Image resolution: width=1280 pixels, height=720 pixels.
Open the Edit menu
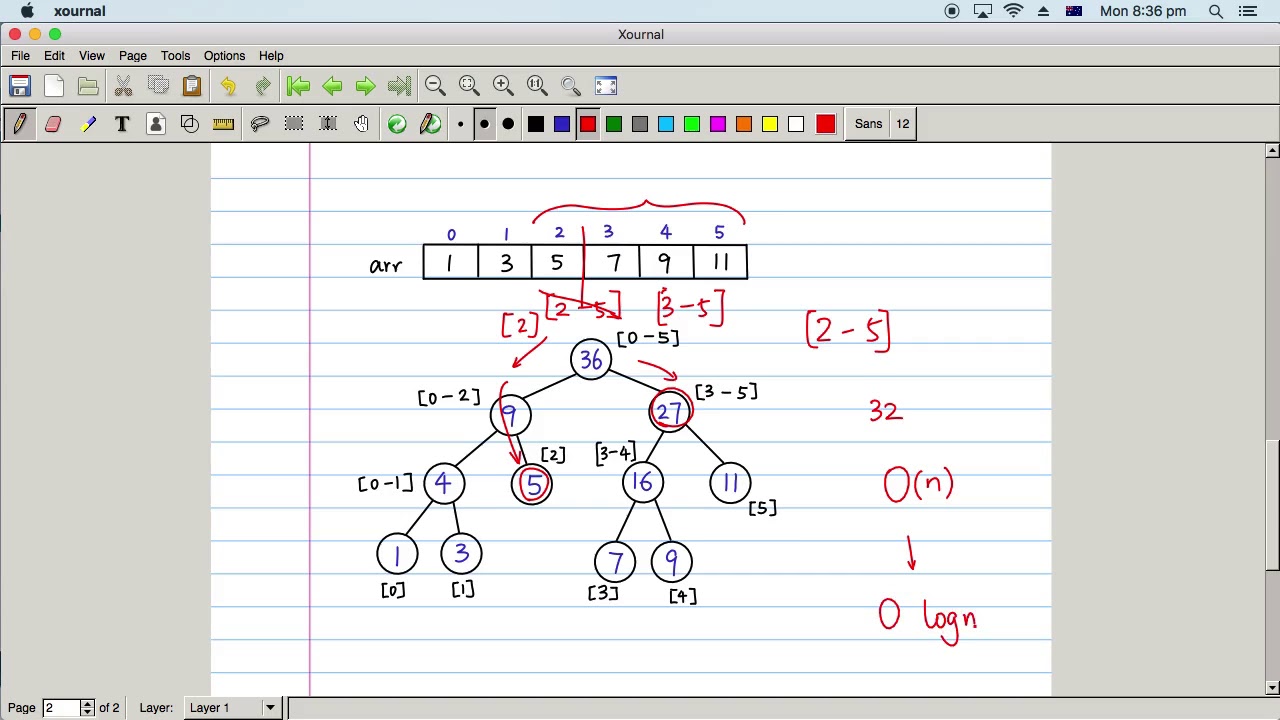click(54, 56)
